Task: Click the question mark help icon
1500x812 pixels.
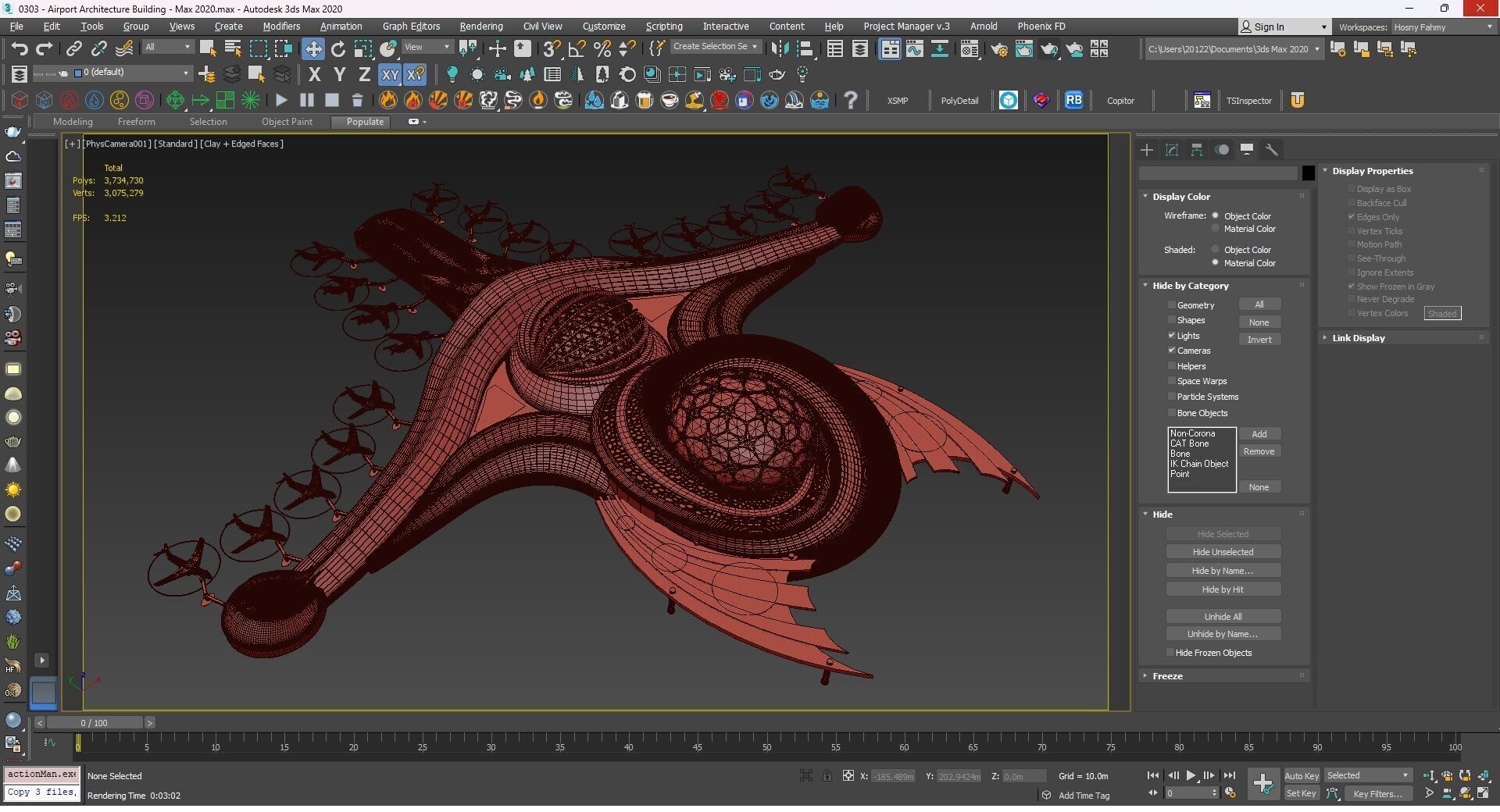Action: (x=851, y=100)
